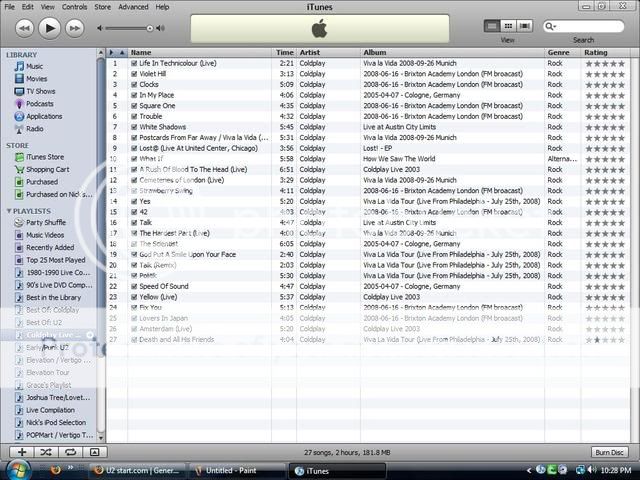Uncheck Life In Technicolour (Live) checkbox
The height and width of the screenshot is (480, 640).
coord(134,63)
